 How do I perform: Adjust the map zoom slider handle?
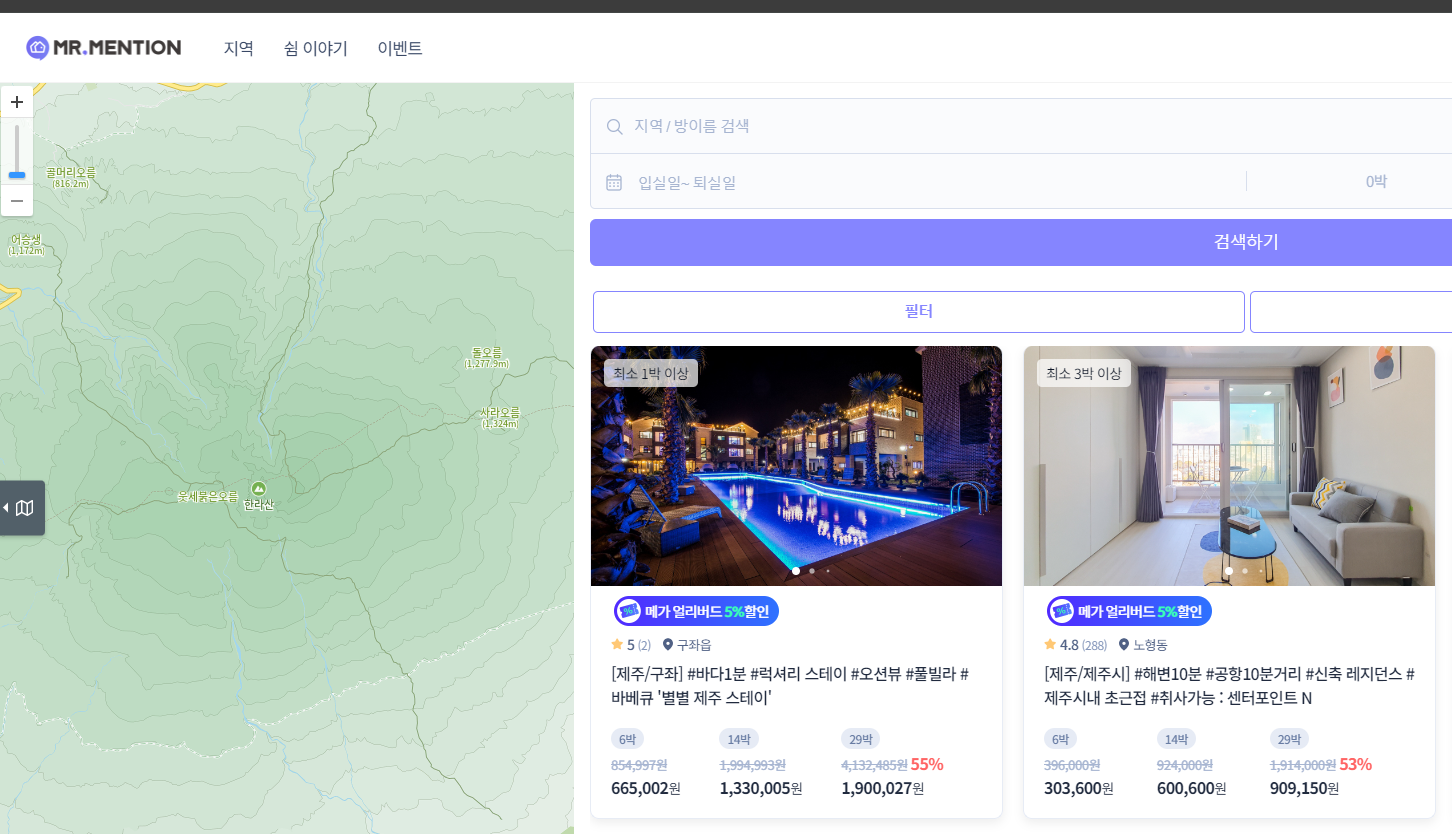(16, 175)
